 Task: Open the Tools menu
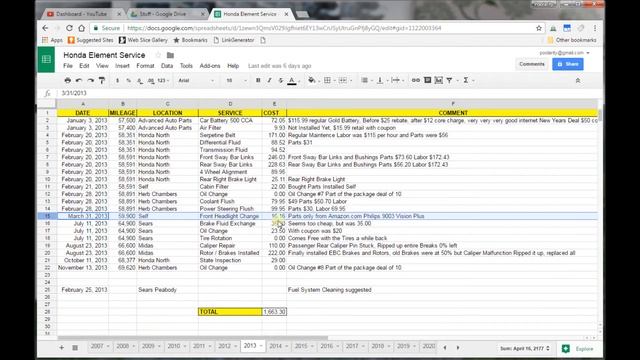[186, 66]
